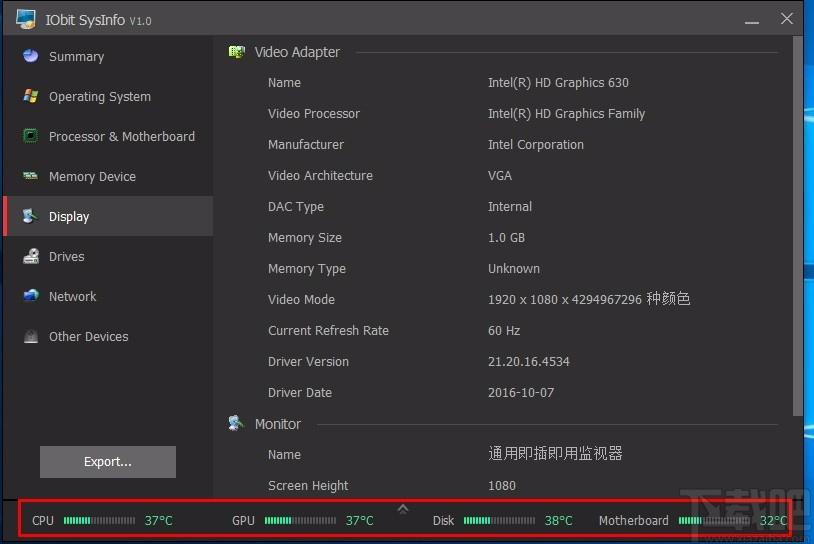
Task: Click the 'Video Mode' field label
Action: 301,300
